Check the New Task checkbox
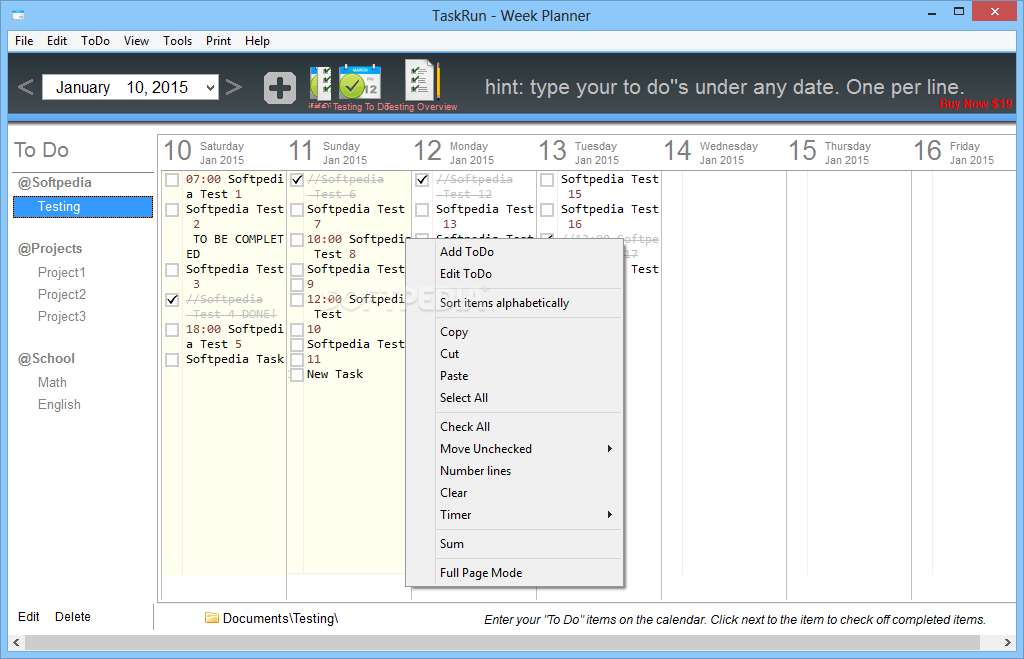This screenshot has width=1024, height=659. (x=297, y=375)
